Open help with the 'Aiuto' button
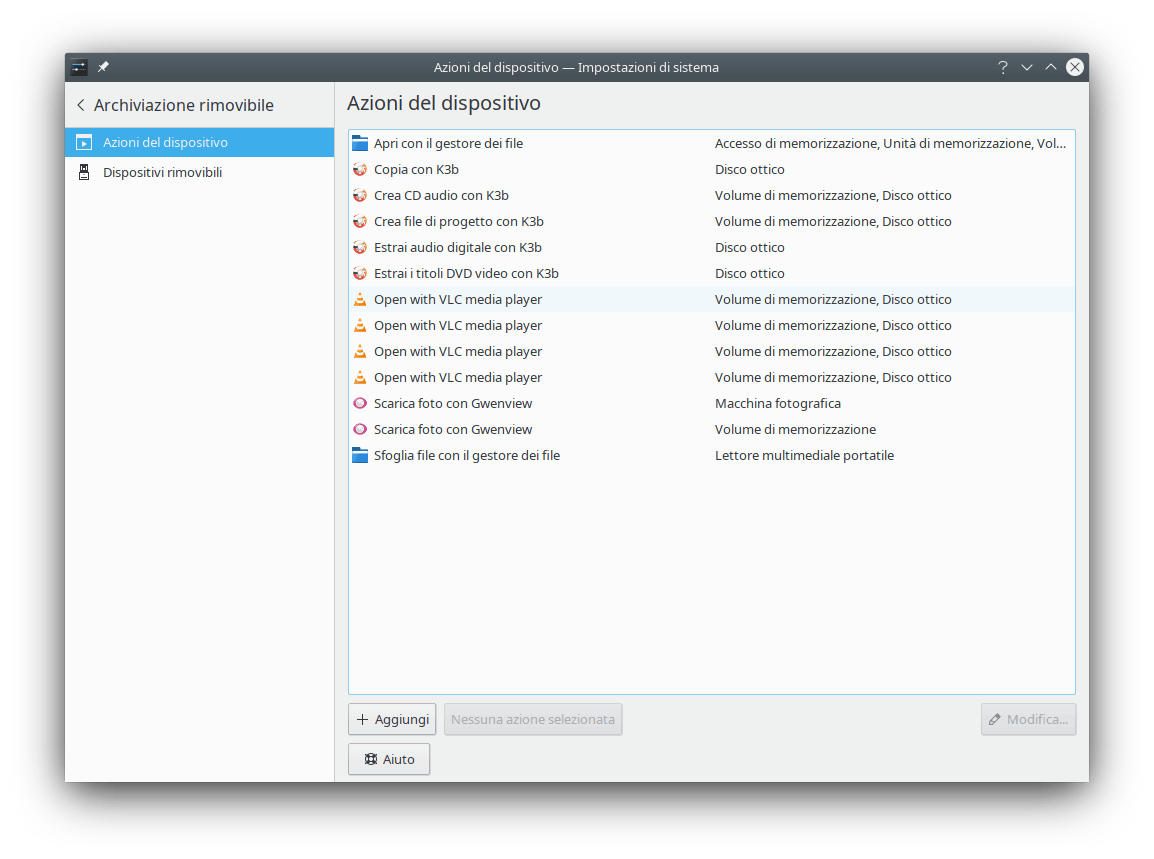The image size is (1154, 859). point(389,760)
